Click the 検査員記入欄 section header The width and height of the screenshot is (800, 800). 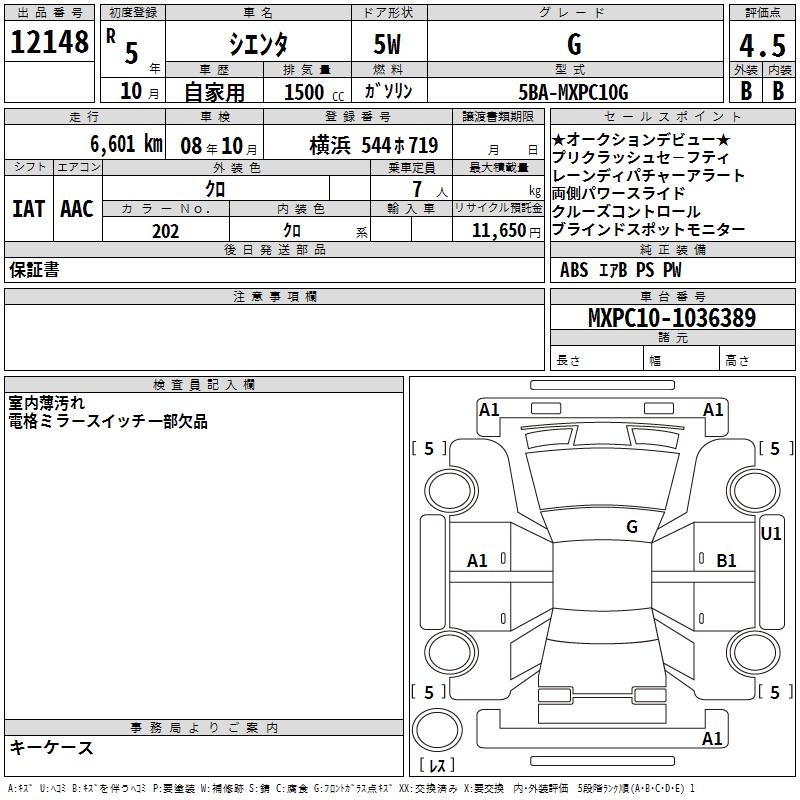204,385
